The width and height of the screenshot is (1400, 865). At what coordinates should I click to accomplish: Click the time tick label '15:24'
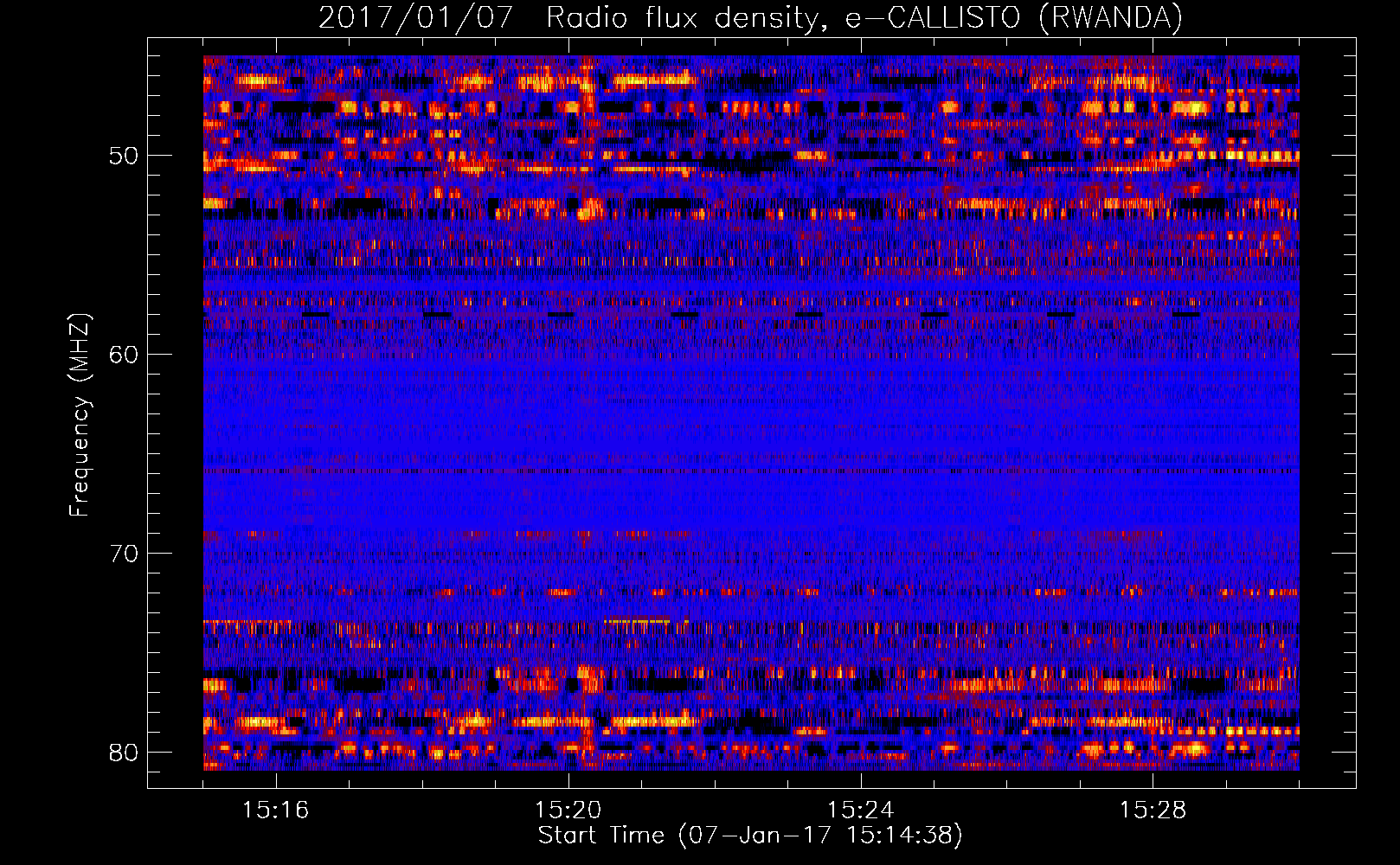861,811
